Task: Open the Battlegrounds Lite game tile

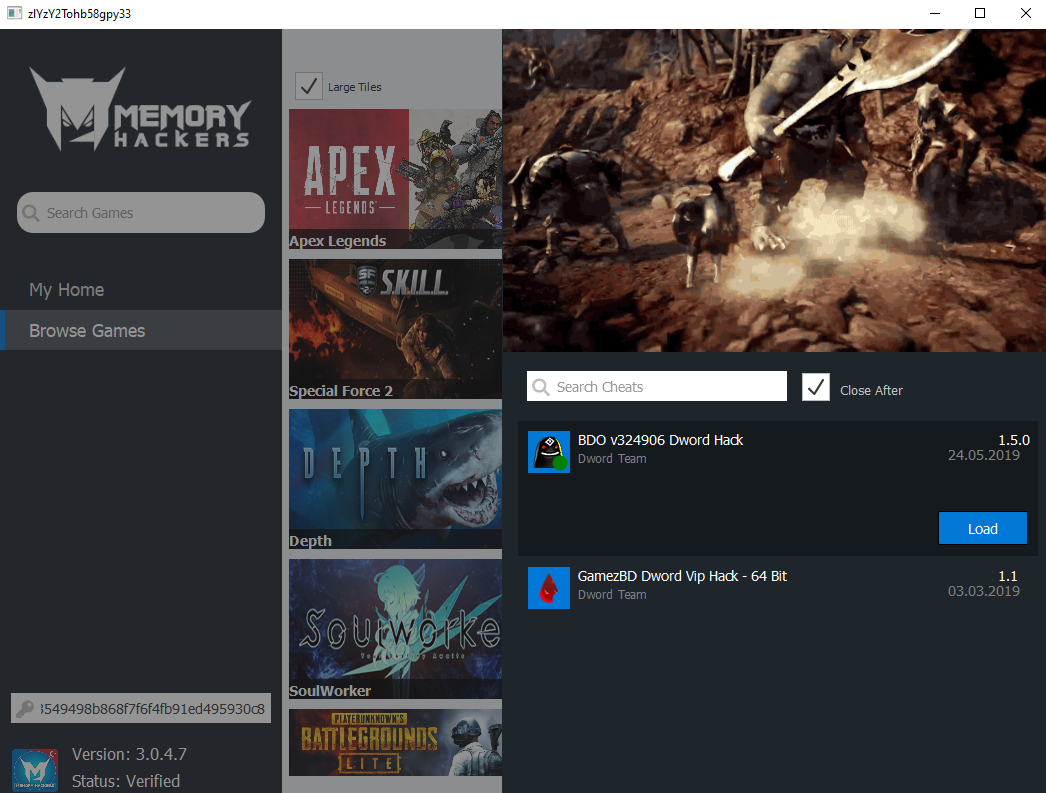Action: pyautogui.click(x=396, y=742)
